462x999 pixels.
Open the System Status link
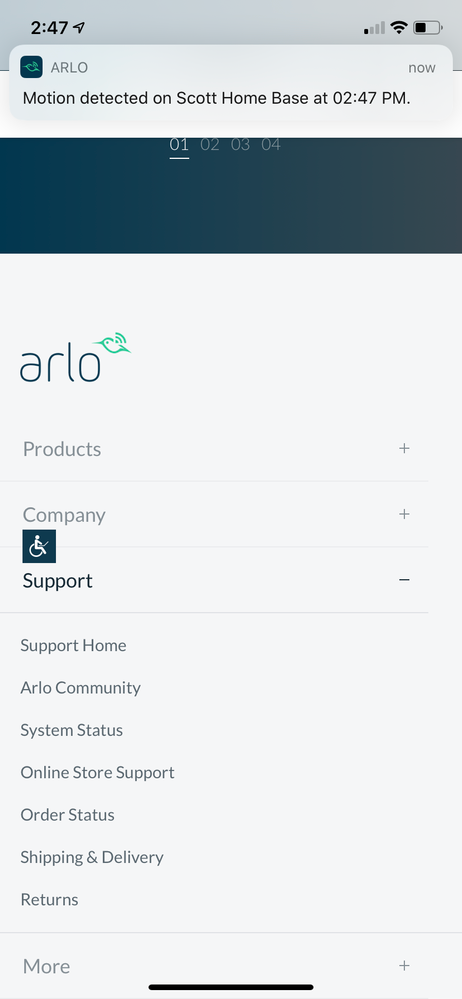tap(71, 730)
